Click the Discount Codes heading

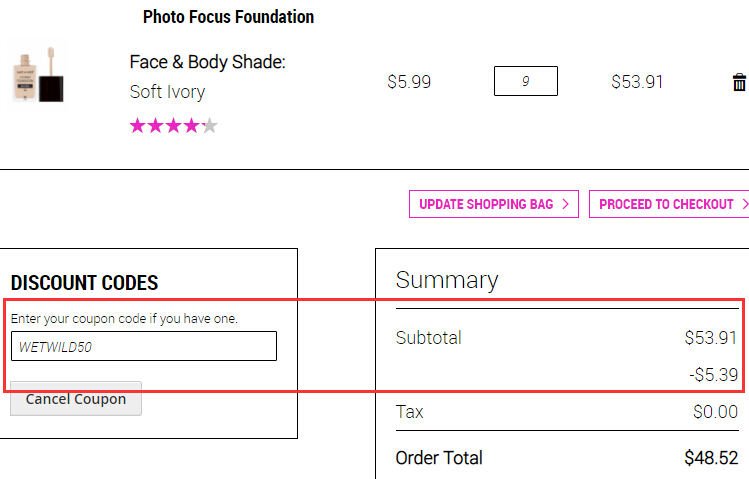coord(84,283)
